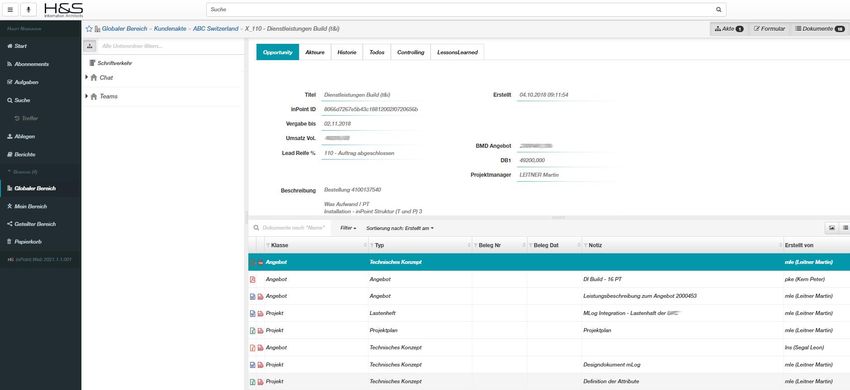Click the filter icon in Klasse column
This screenshot has height=390, width=850.
point(267,245)
